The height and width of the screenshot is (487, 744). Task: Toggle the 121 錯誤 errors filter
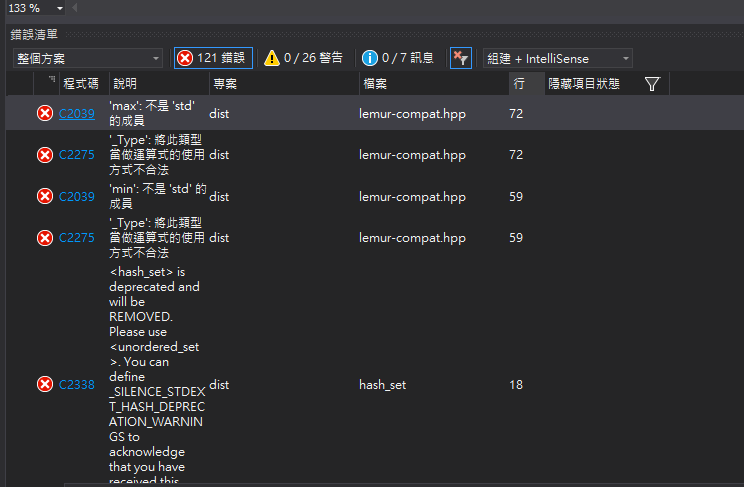[x=213, y=58]
